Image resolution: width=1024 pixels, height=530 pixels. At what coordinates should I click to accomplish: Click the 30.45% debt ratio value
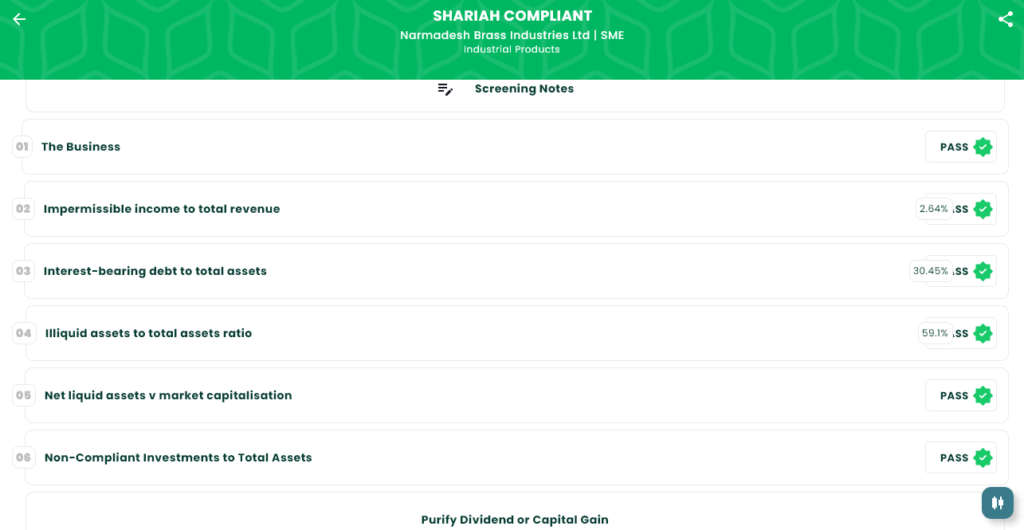click(930, 271)
